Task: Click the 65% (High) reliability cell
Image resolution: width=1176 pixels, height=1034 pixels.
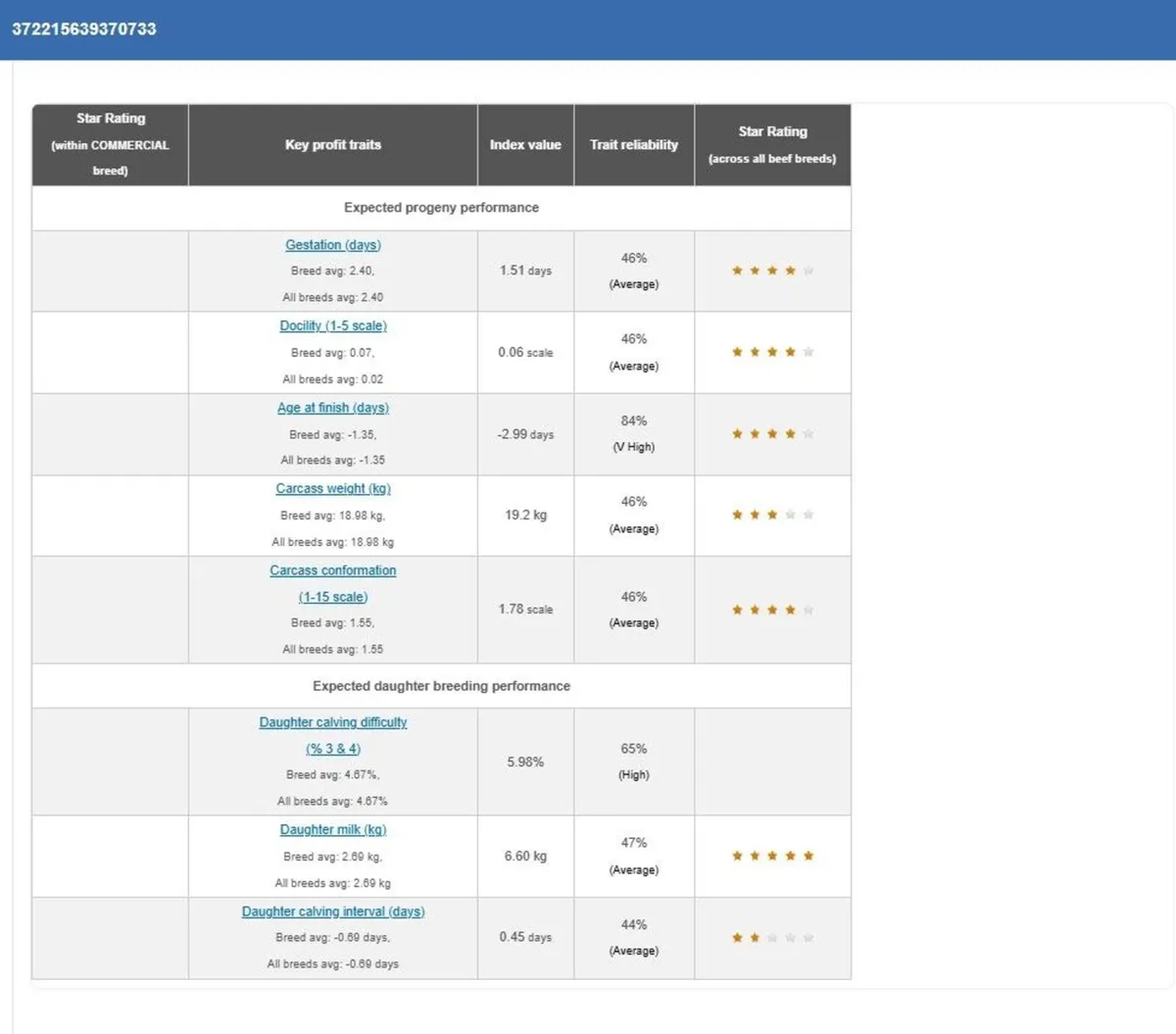Action: [634, 762]
